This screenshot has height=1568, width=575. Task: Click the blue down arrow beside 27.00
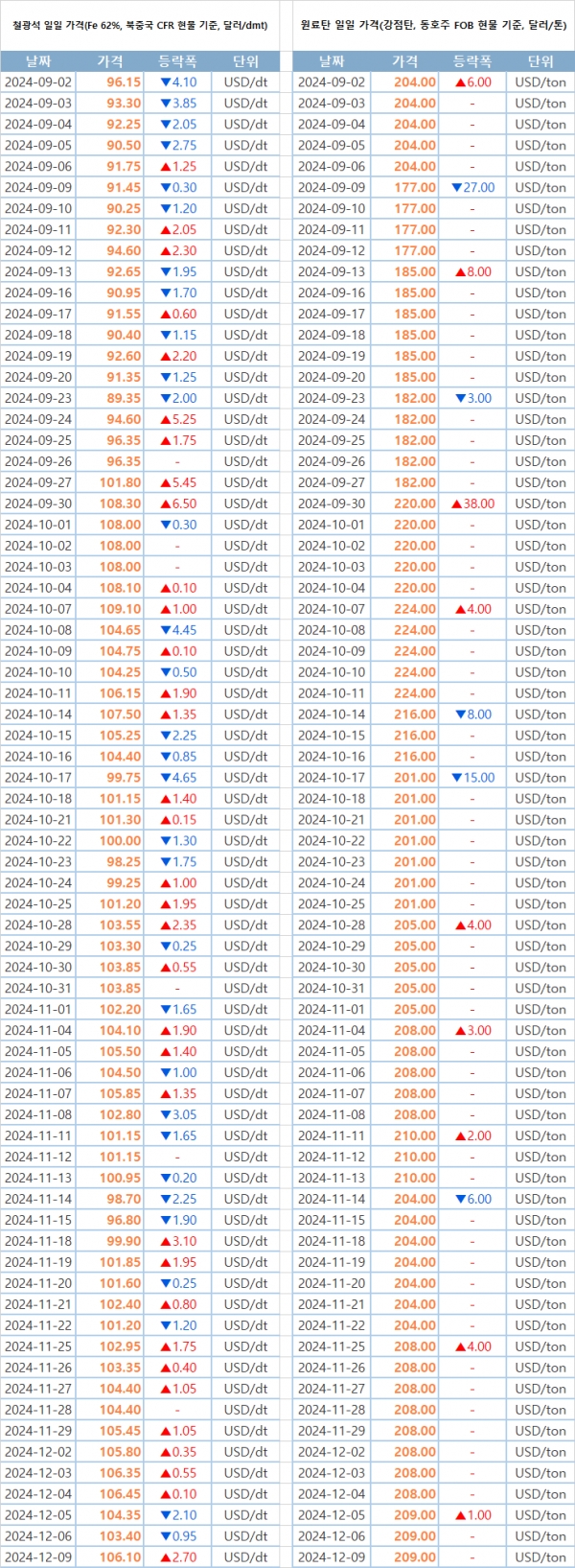[x=456, y=188]
